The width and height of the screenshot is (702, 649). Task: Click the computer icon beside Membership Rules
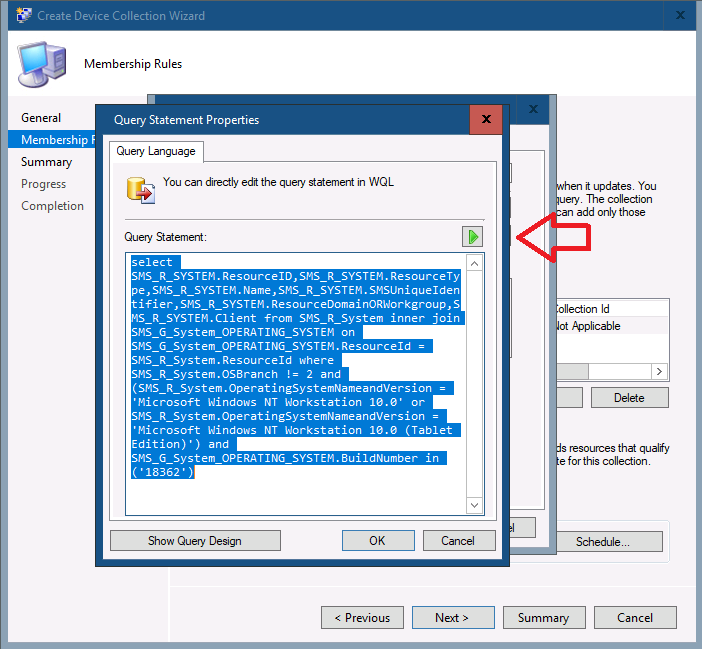42,64
